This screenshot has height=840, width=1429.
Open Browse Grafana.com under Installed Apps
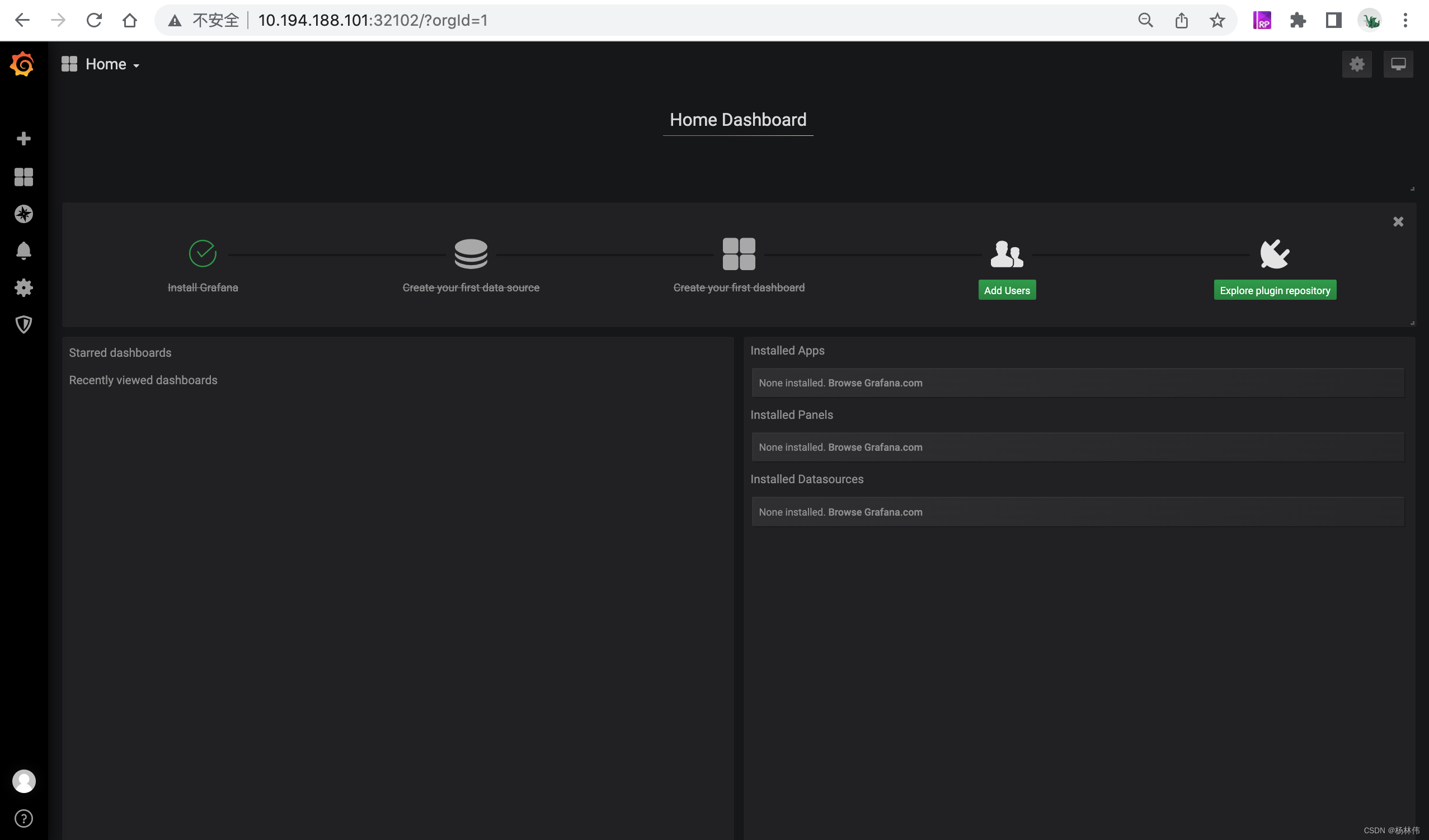[x=875, y=383]
